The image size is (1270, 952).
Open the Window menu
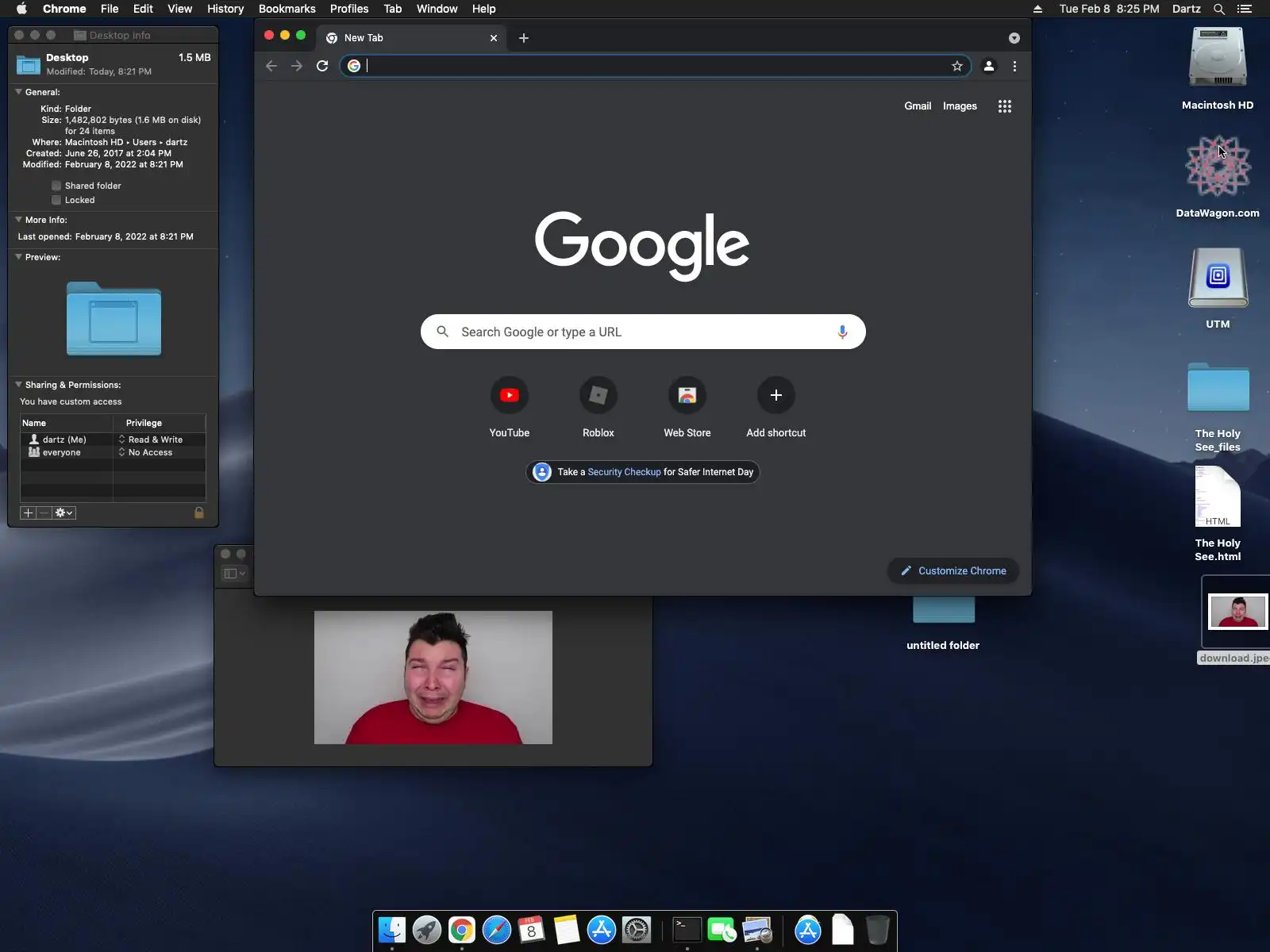click(437, 9)
